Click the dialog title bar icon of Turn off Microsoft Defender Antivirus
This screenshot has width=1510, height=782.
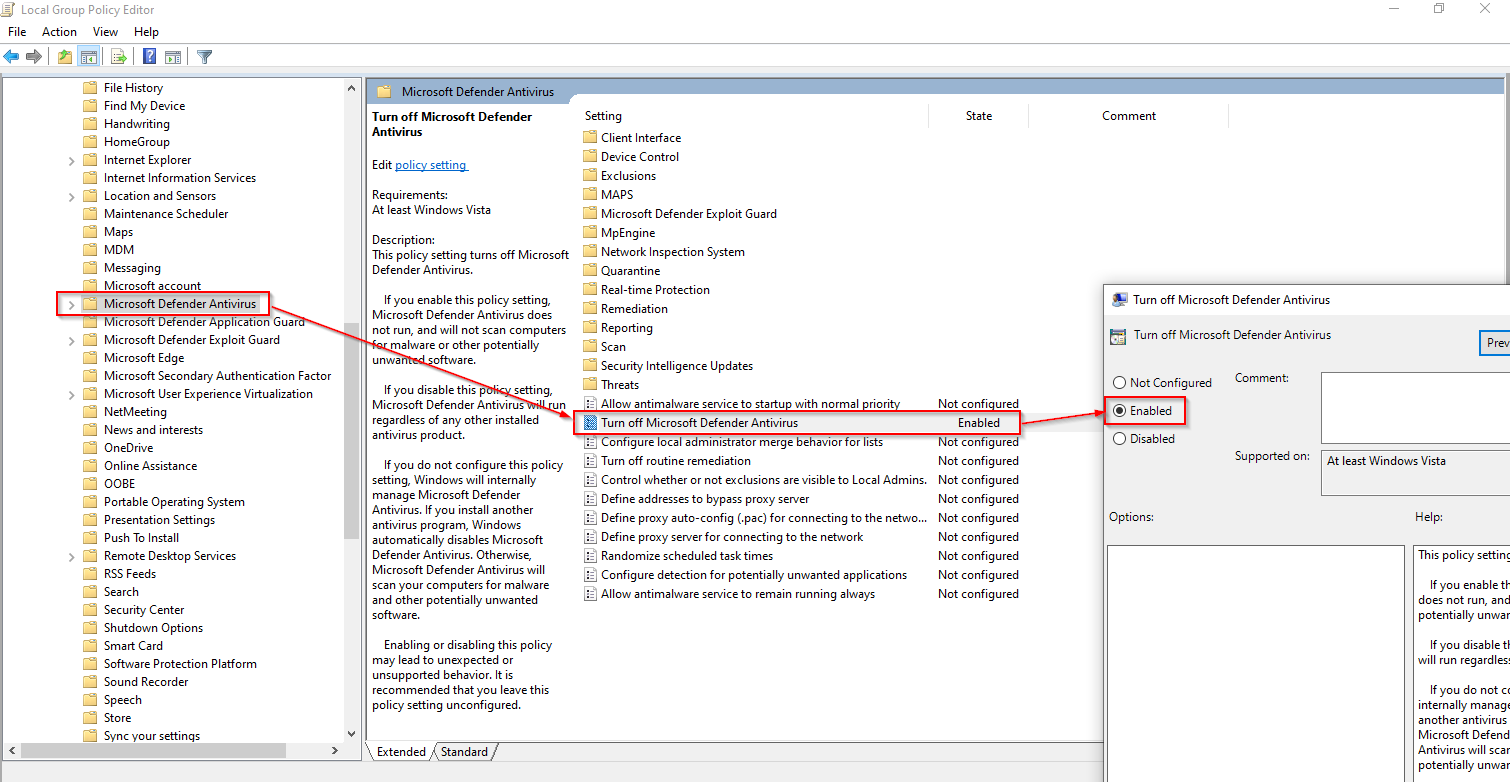point(1119,300)
